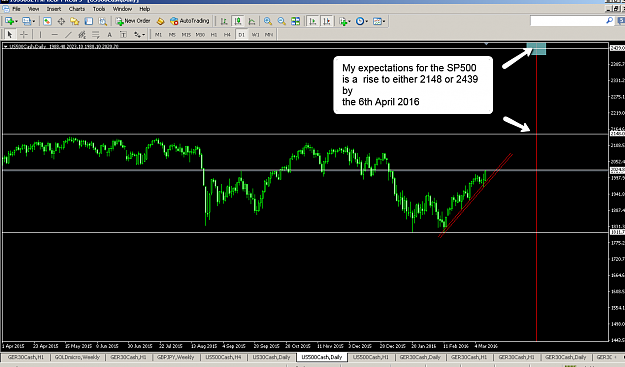The width and height of the screenshot is (625, 367).
Task: Select the D1 daily timeframe
Action: click(242, 35)
